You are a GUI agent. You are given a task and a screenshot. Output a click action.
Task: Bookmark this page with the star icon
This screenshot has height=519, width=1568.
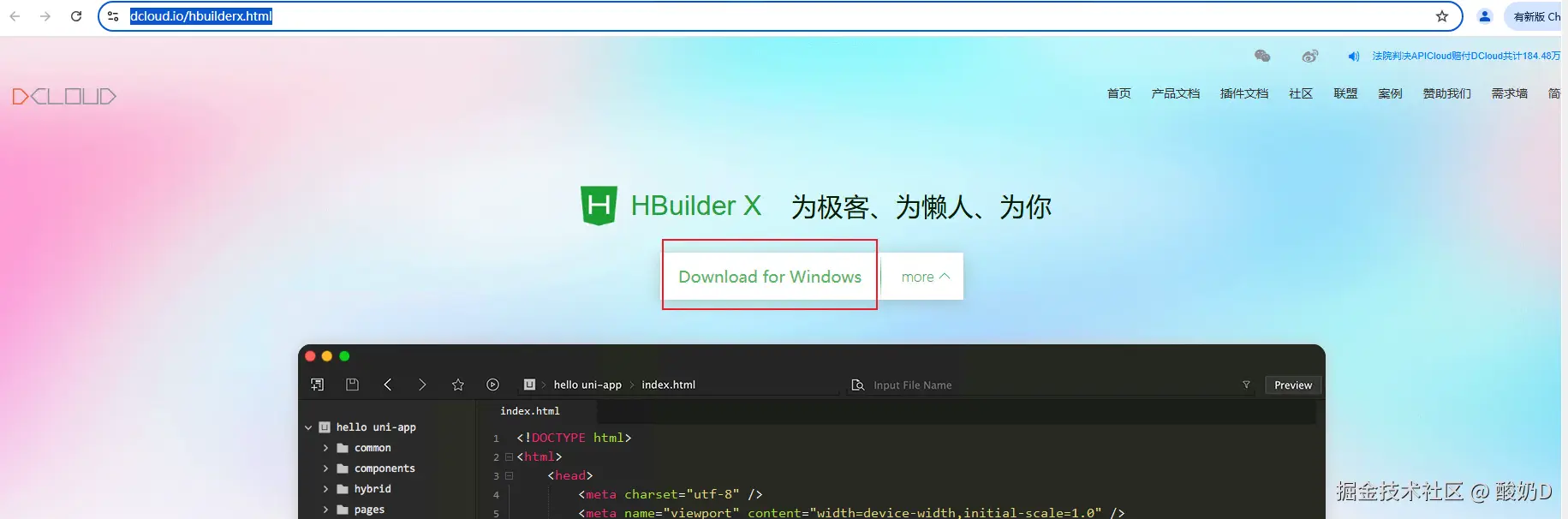coord(1442,16)
